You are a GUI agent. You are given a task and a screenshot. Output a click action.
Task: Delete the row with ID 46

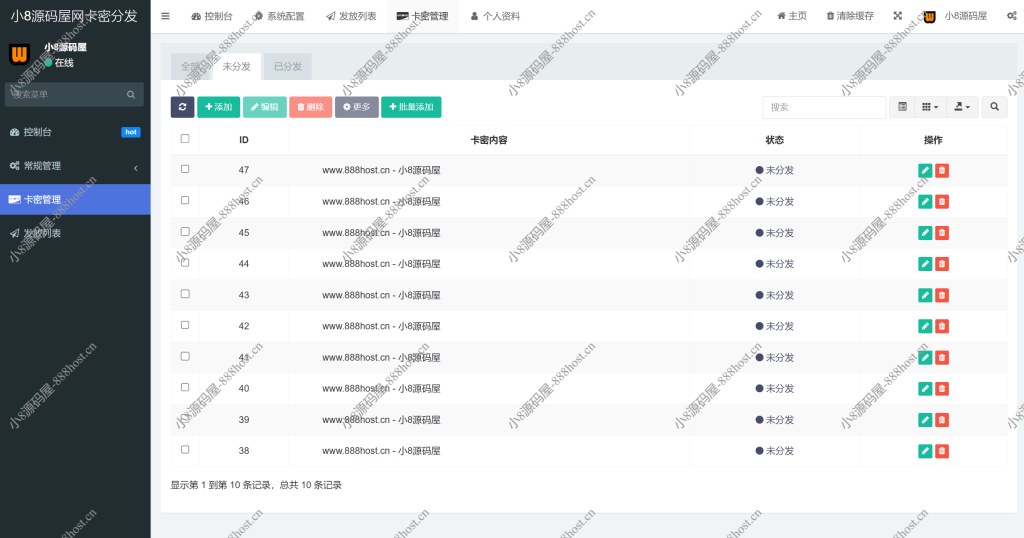pos(942,202)
